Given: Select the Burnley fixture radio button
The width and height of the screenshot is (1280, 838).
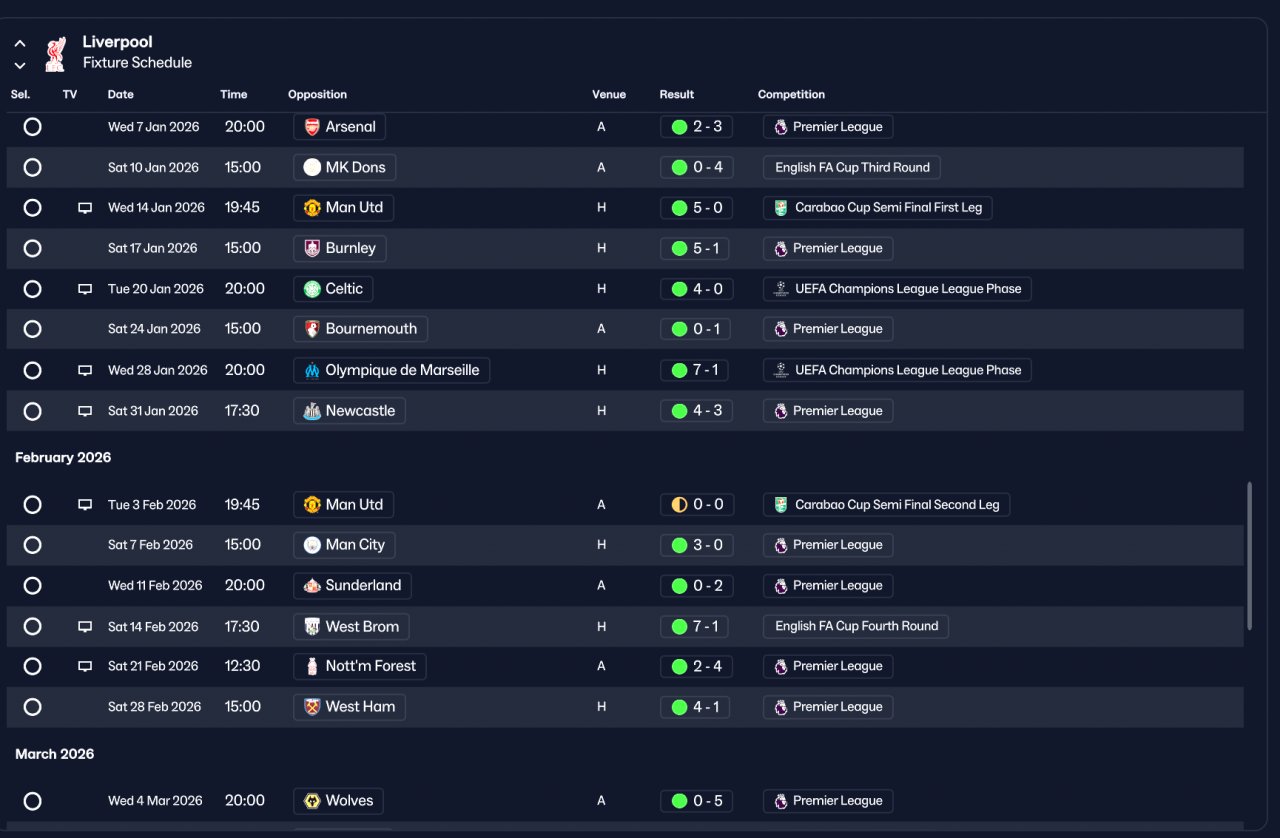Looking at the screenshot, I should (x=32, y=248).
